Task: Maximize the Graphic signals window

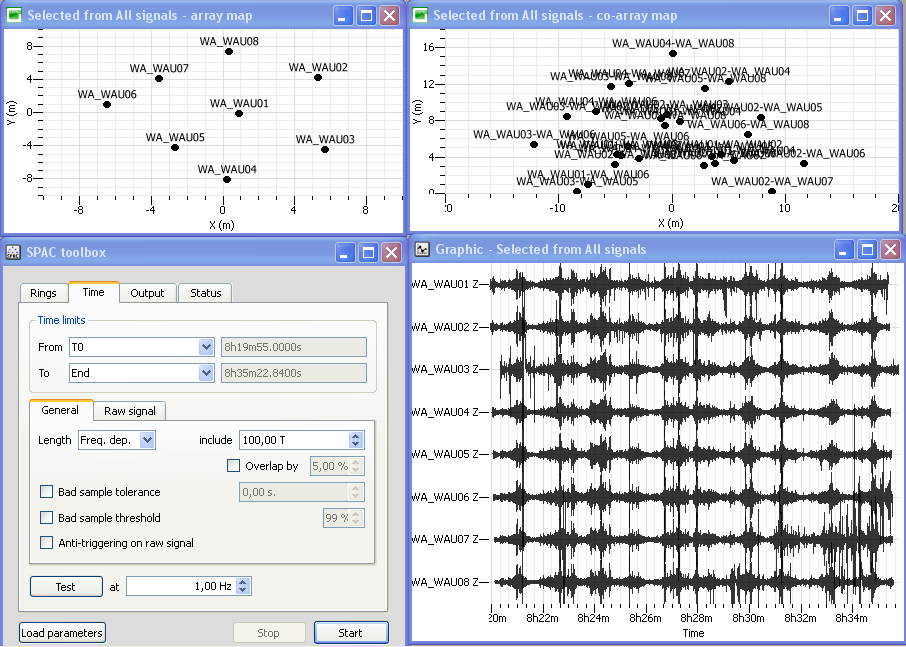Action: coord(867,249)
